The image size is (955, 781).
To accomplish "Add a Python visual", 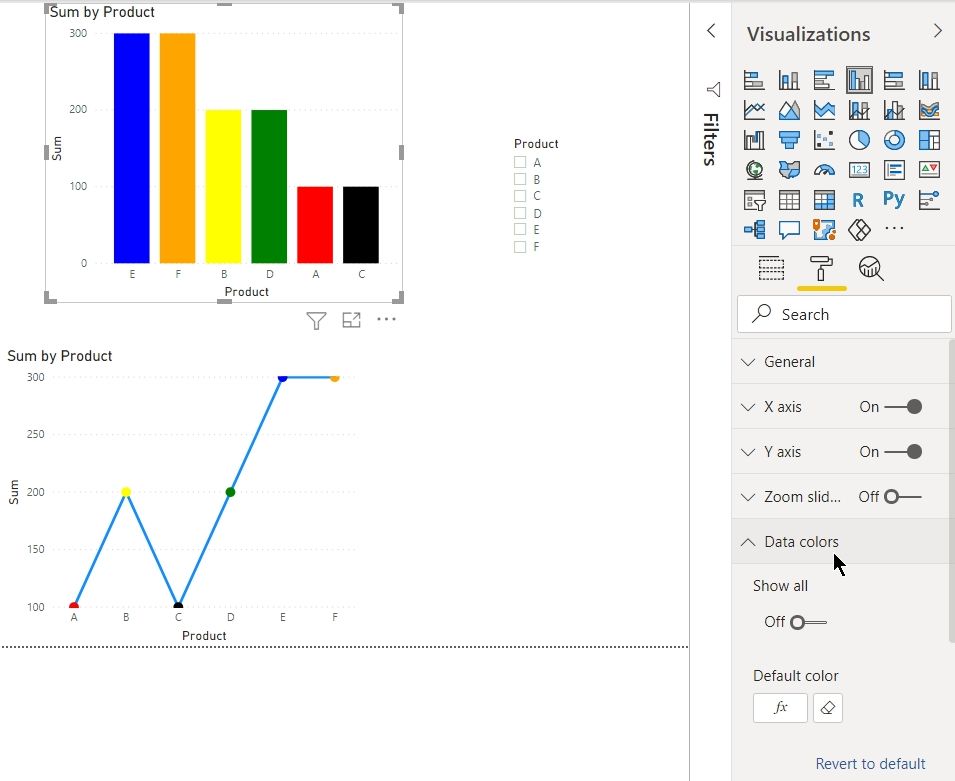I will [x=894, y=199].
